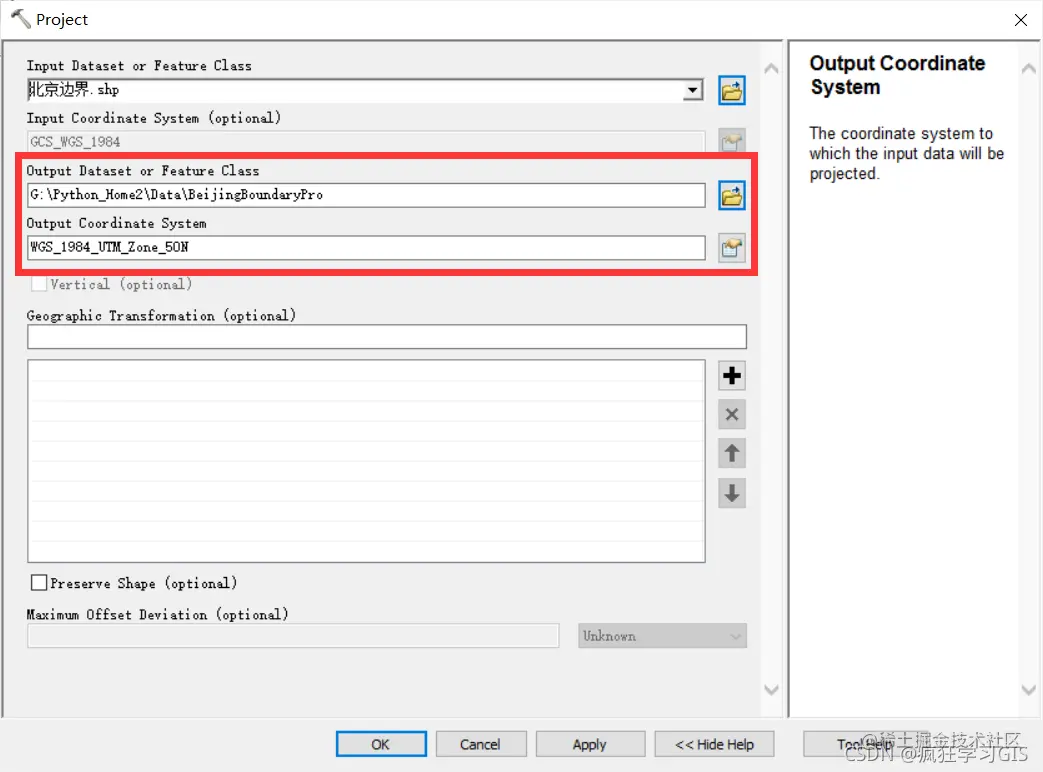Image resolution: width=1043 pixels, height=772 pixels.
Task: Click the Output Dataset path field
Action: tap(366, 195)
